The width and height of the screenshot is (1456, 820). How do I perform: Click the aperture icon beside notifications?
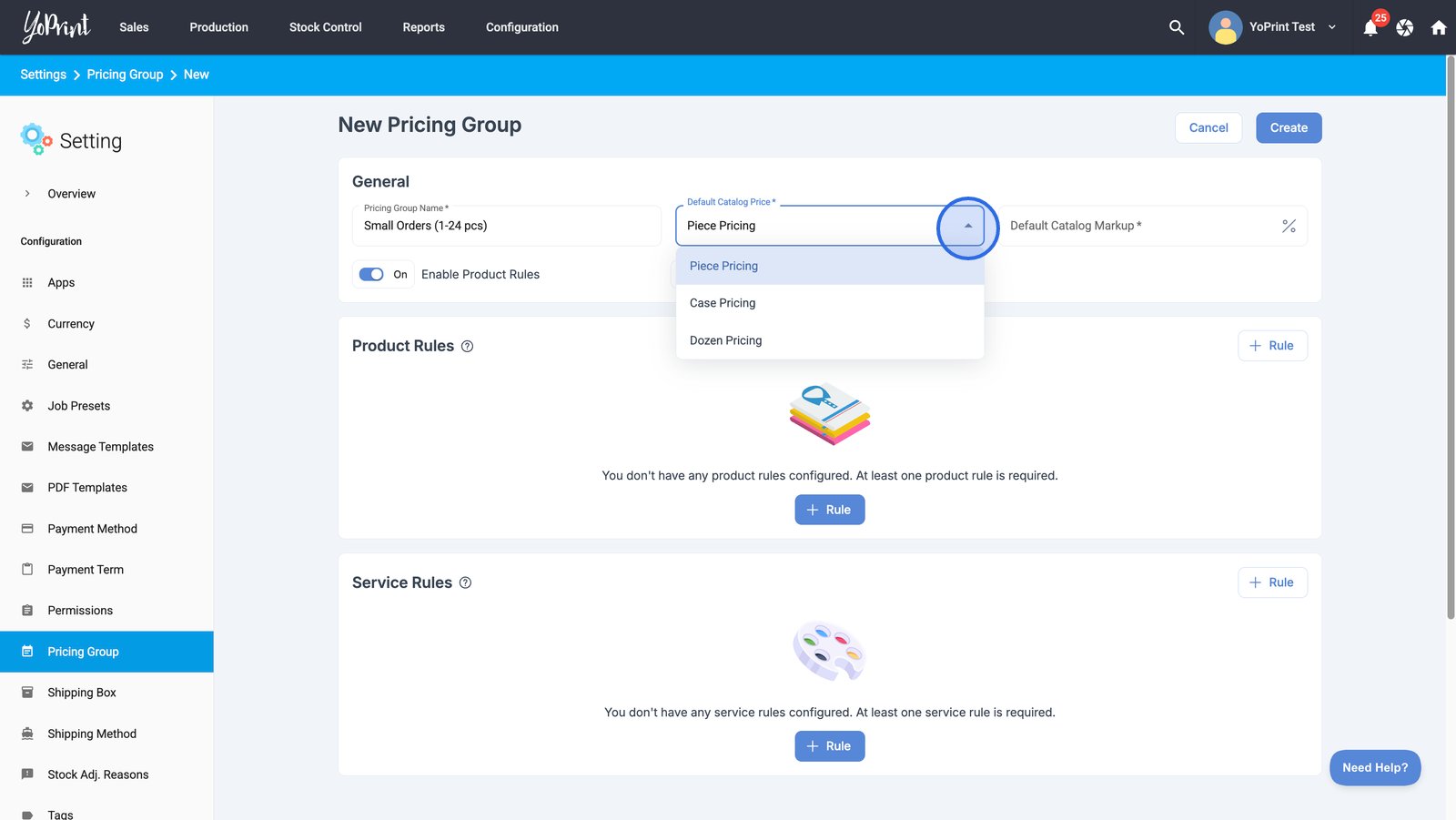click(1404, 27)
